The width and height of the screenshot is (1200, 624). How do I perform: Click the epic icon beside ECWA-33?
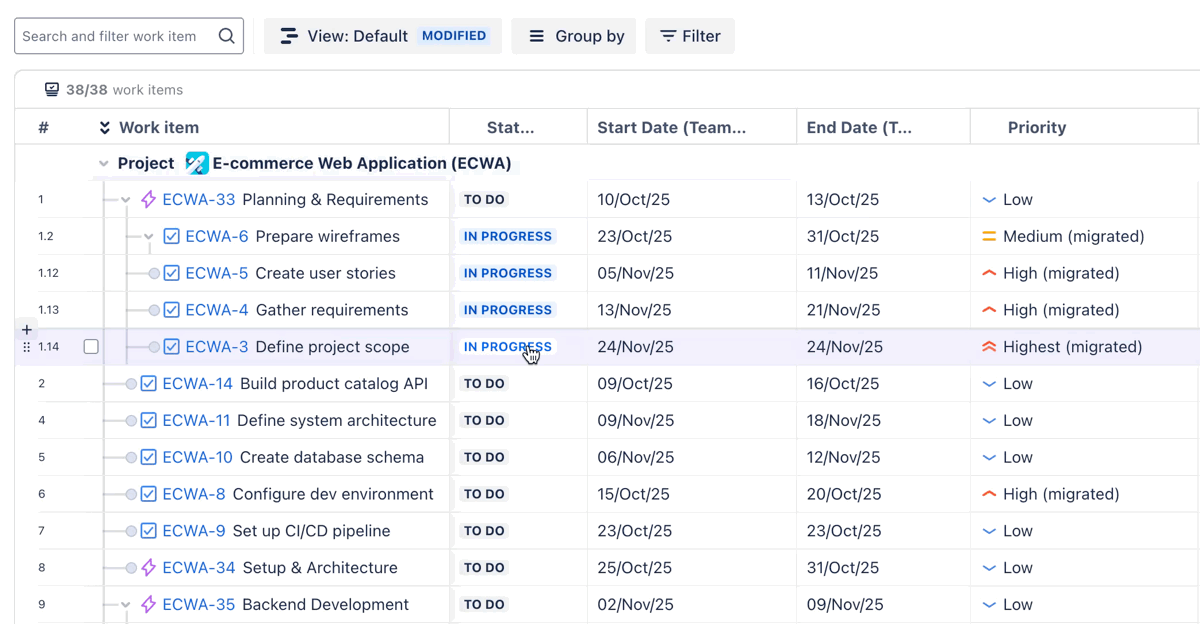(x=149, y=200)
